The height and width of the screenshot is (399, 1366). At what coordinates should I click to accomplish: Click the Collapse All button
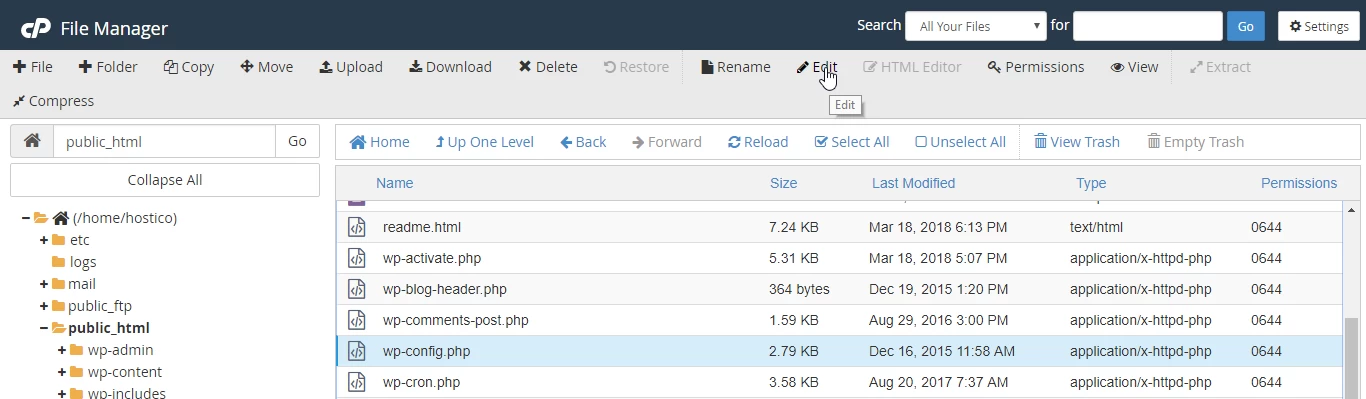[165, 180]
